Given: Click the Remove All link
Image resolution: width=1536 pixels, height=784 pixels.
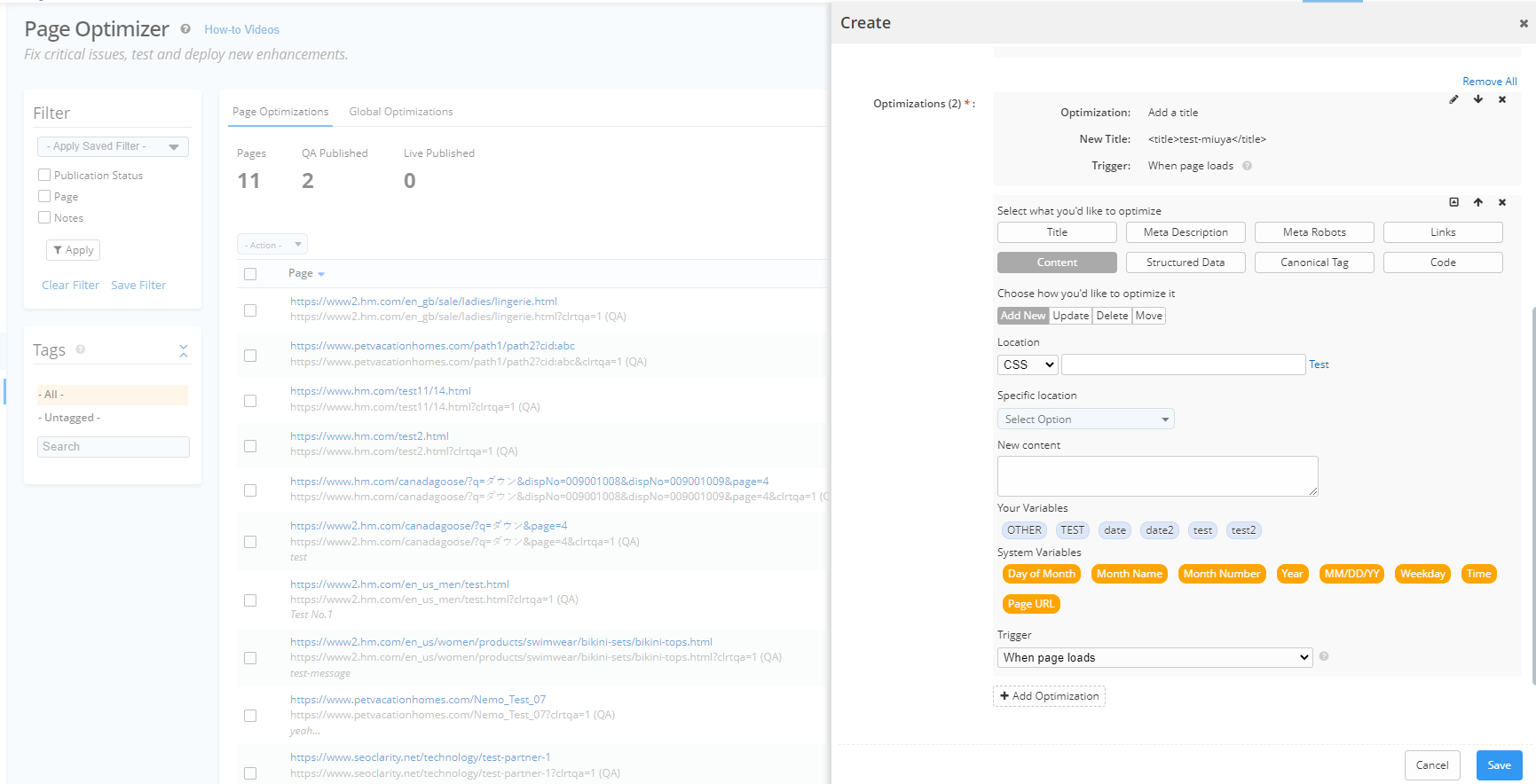Looking at the screenshot, I should [x=1489, y=82].
